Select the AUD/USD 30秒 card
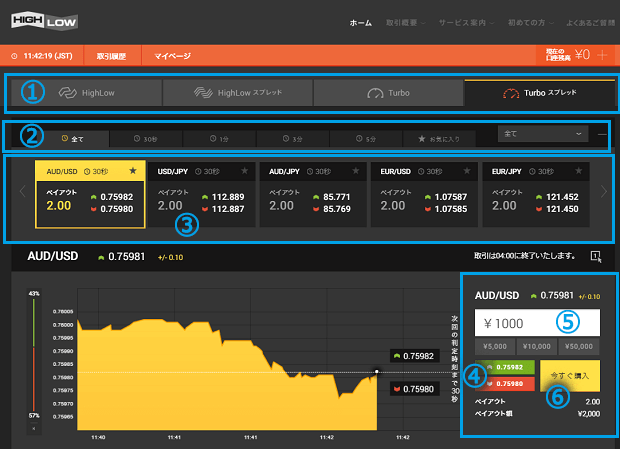Viewport: 620px width, 449px height. 90,194
